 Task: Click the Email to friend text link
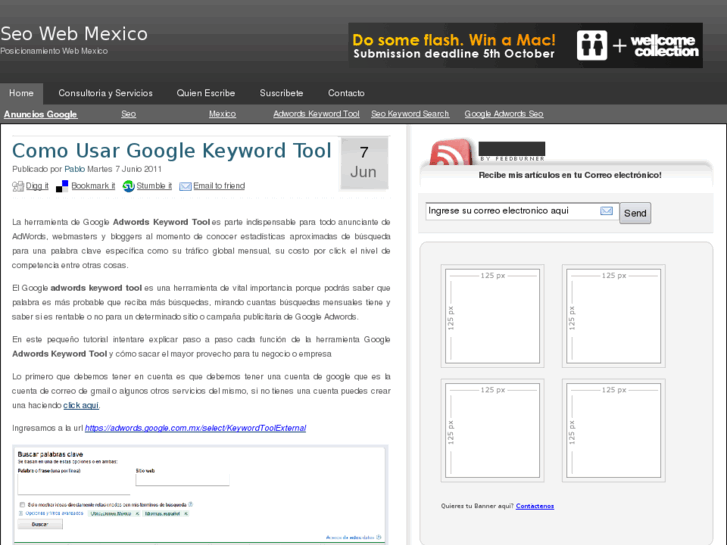219,186
